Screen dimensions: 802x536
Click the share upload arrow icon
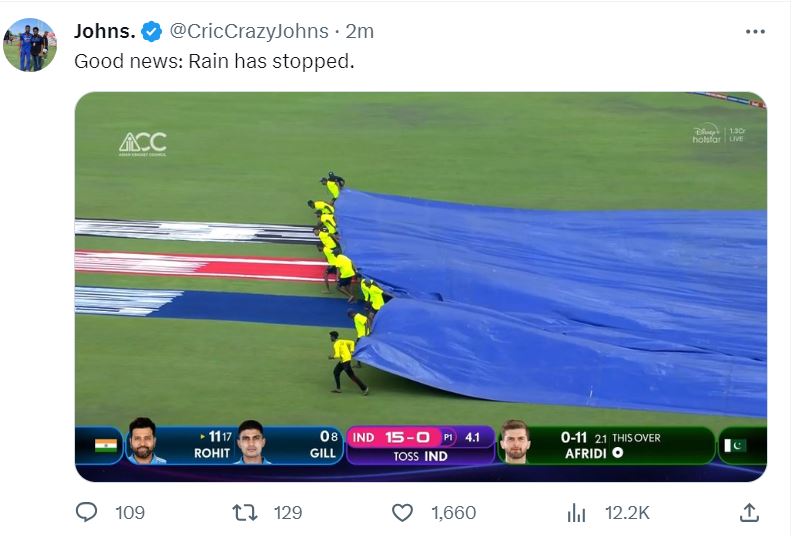click(x=749, y=513)
